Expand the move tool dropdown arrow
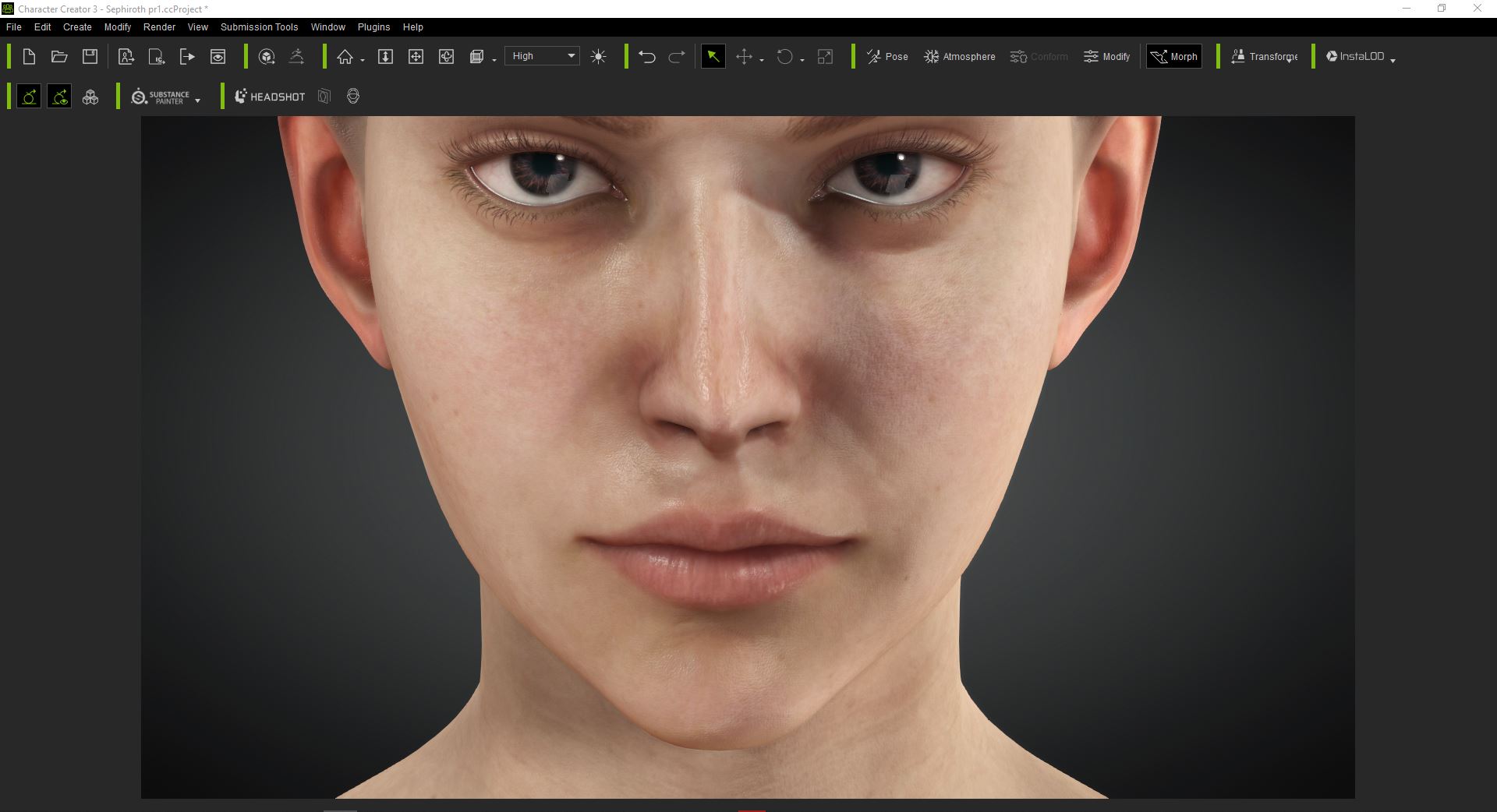1497x812 pixels. (x=762, y=60)
